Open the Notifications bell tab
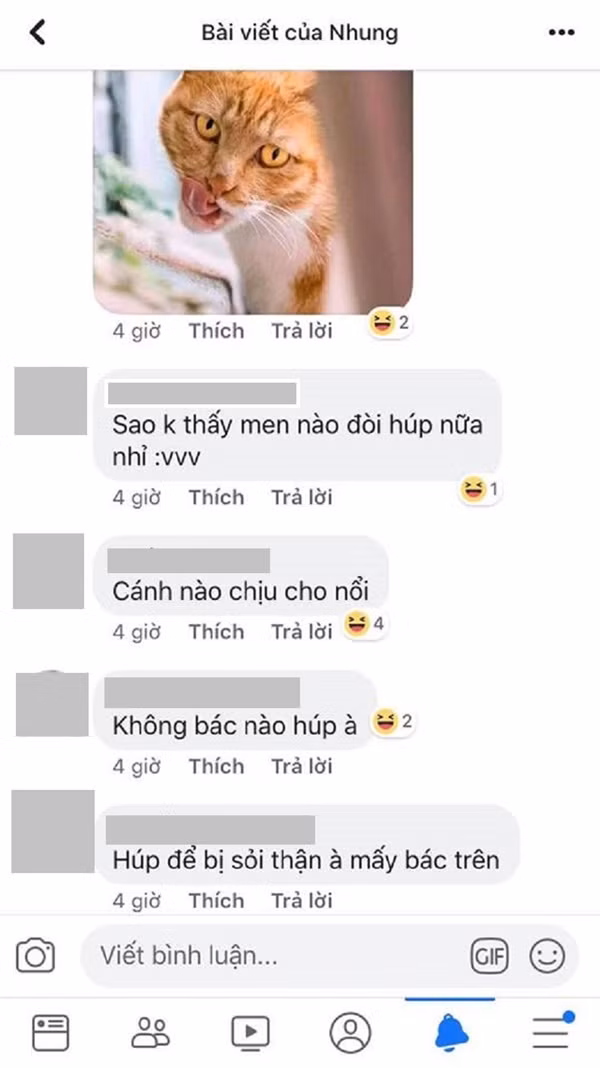Image resolution: width=600 pixels, height=1068 pixels. (x=451, y=1033)
